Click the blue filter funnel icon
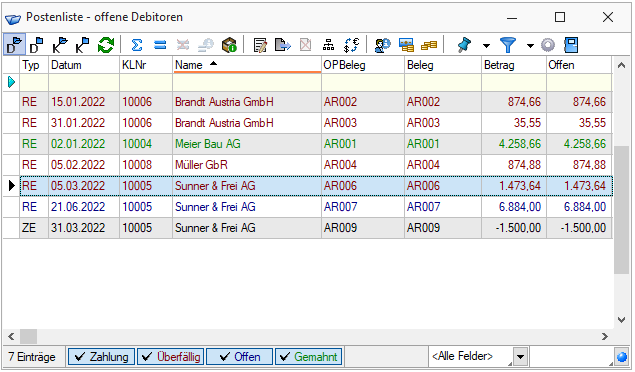The width and height of the screenshot is (635, 372). tap(508, 45)
